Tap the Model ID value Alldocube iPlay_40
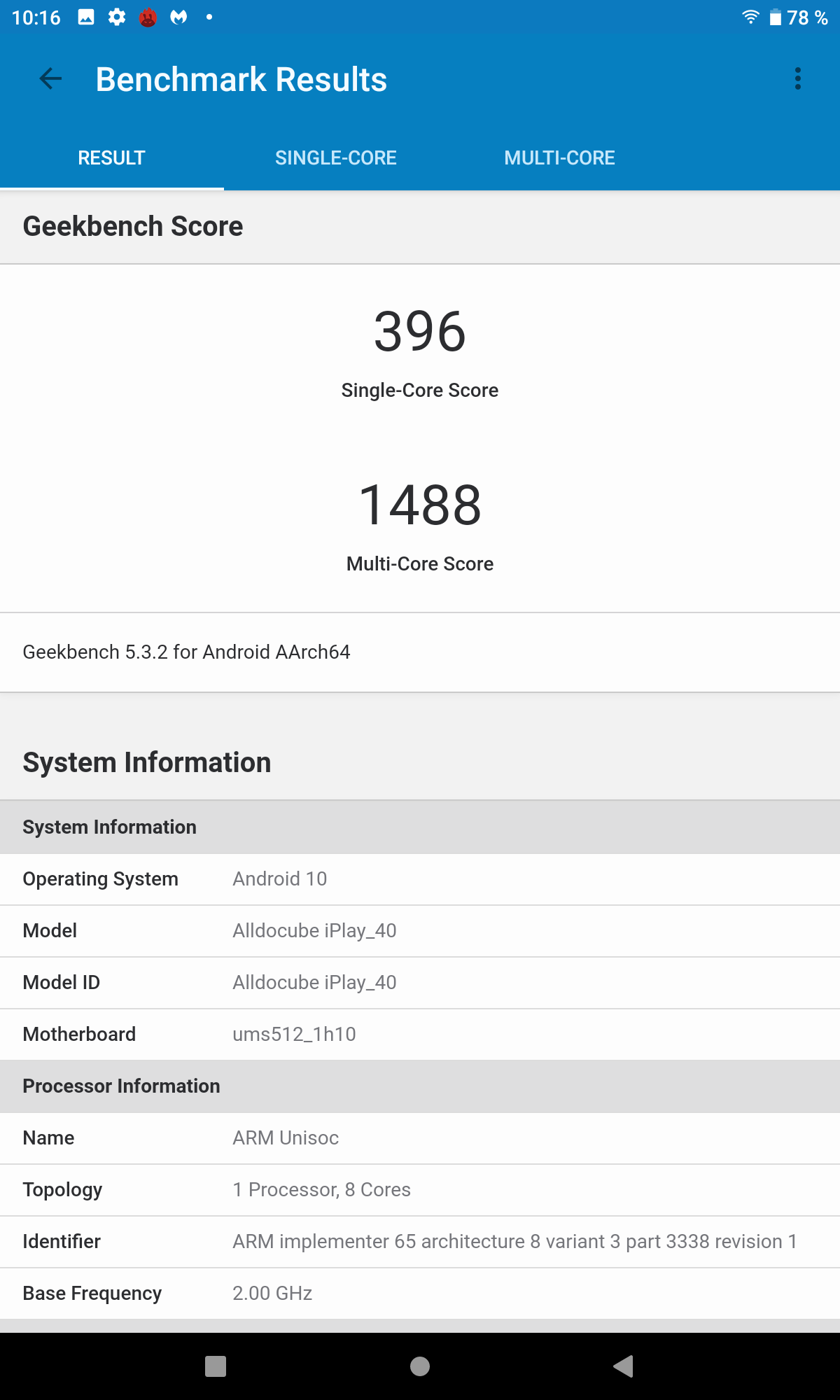 pos(314,983)
